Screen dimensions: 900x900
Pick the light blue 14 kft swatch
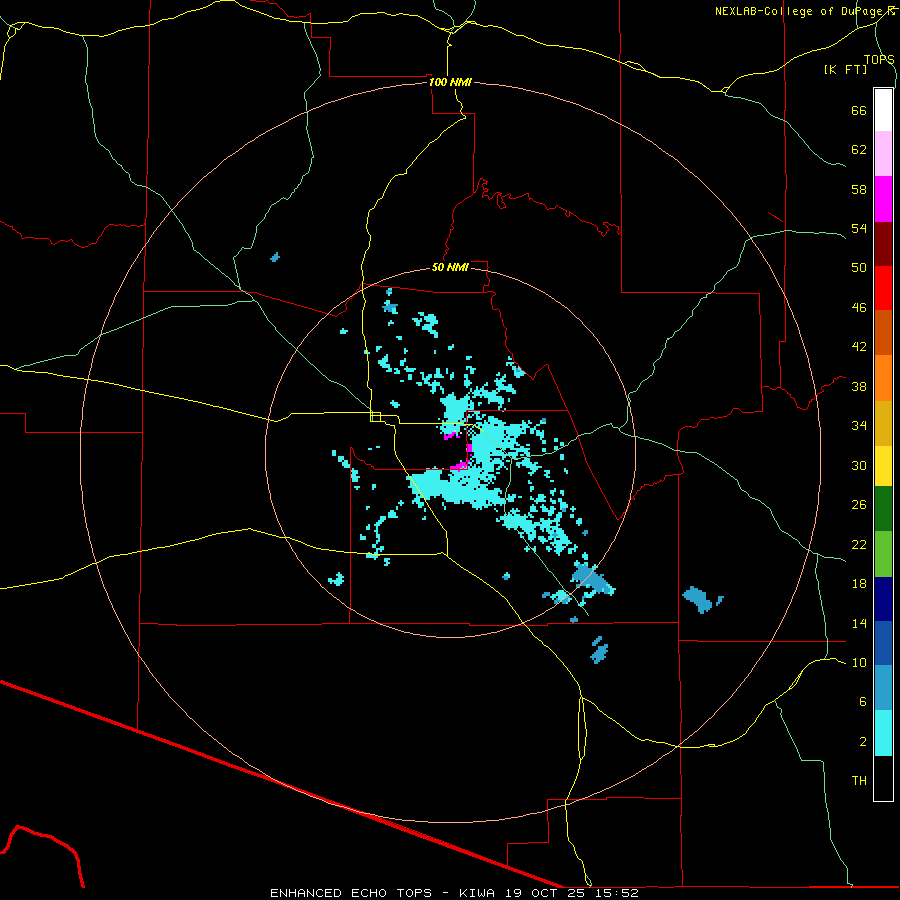883,687
